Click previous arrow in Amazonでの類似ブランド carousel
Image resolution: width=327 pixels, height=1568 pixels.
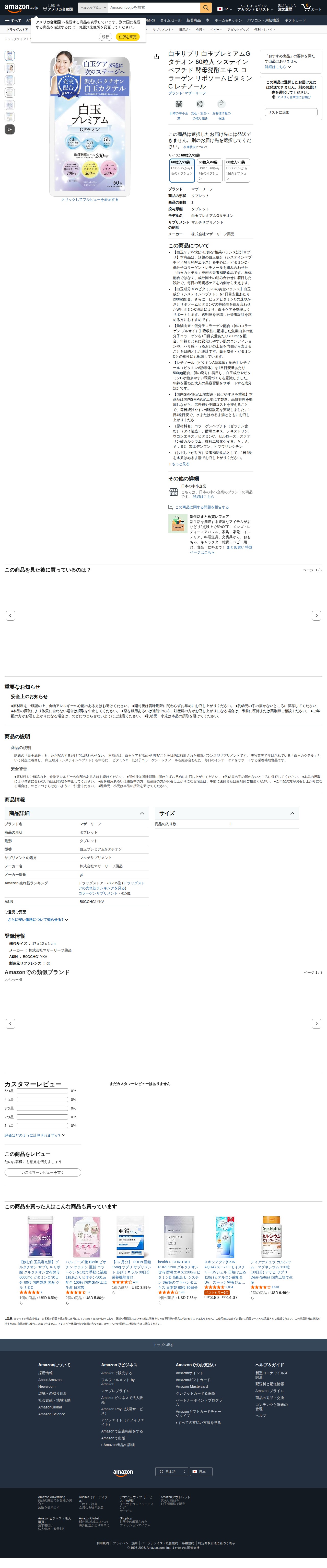[10, 1023]
